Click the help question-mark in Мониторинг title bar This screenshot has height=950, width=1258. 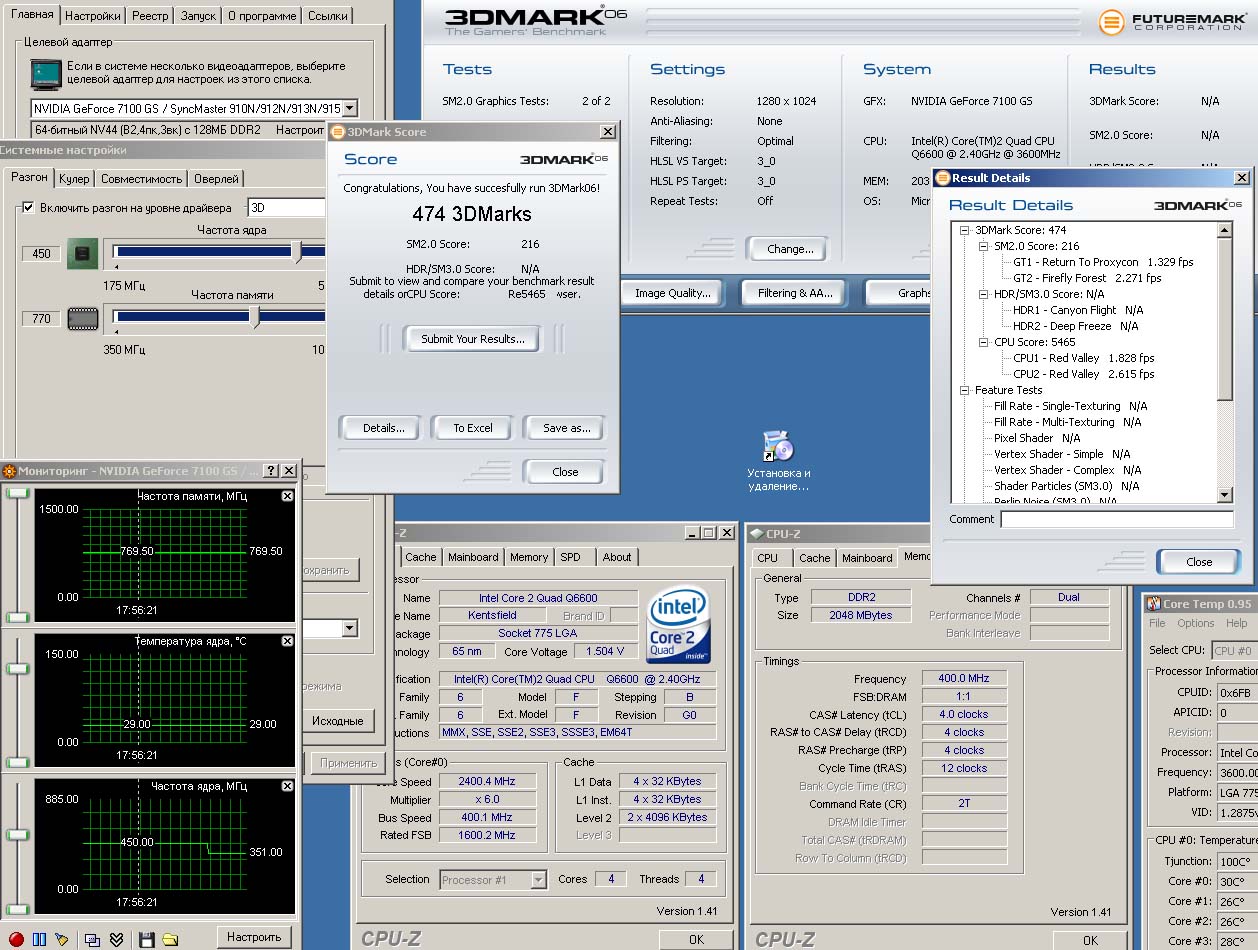tap(272, 471)
